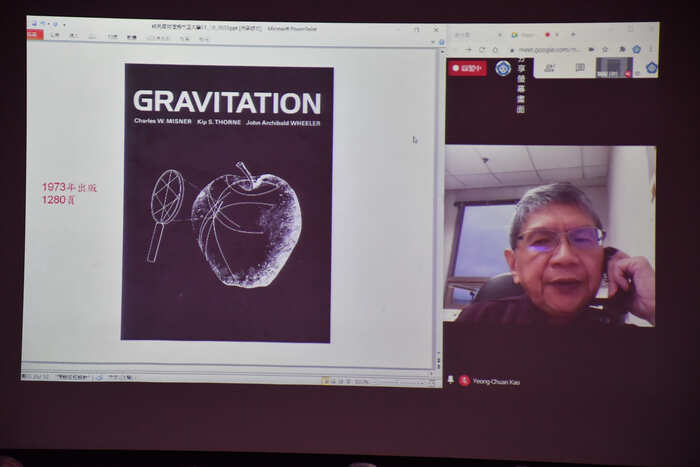Click the blue profile avatar in browser toolbar
Image resolution: width=700 pixels, height=467 pixels.
tap(637, 49)
